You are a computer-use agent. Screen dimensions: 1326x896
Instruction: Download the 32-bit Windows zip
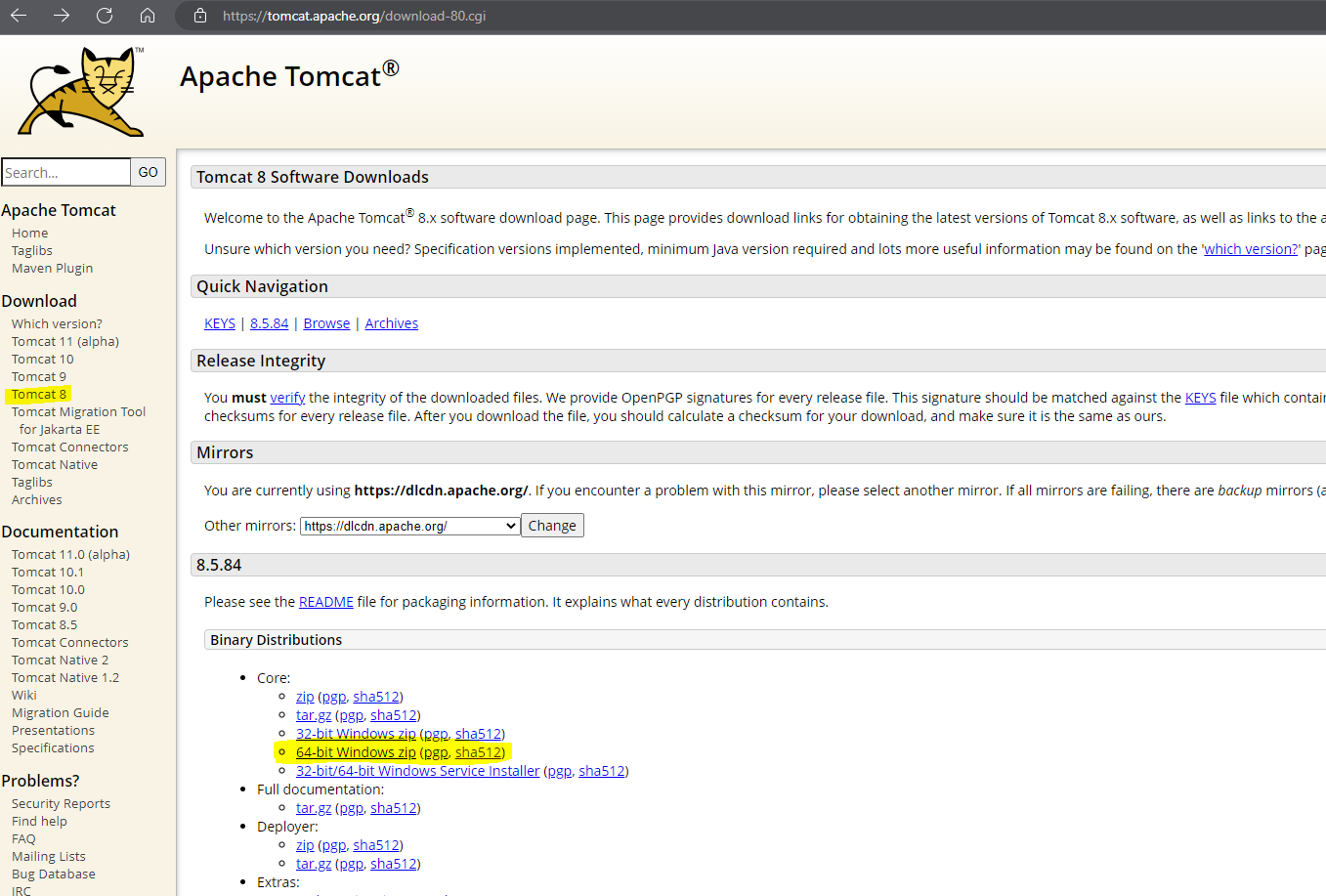(x=356, y=734)
